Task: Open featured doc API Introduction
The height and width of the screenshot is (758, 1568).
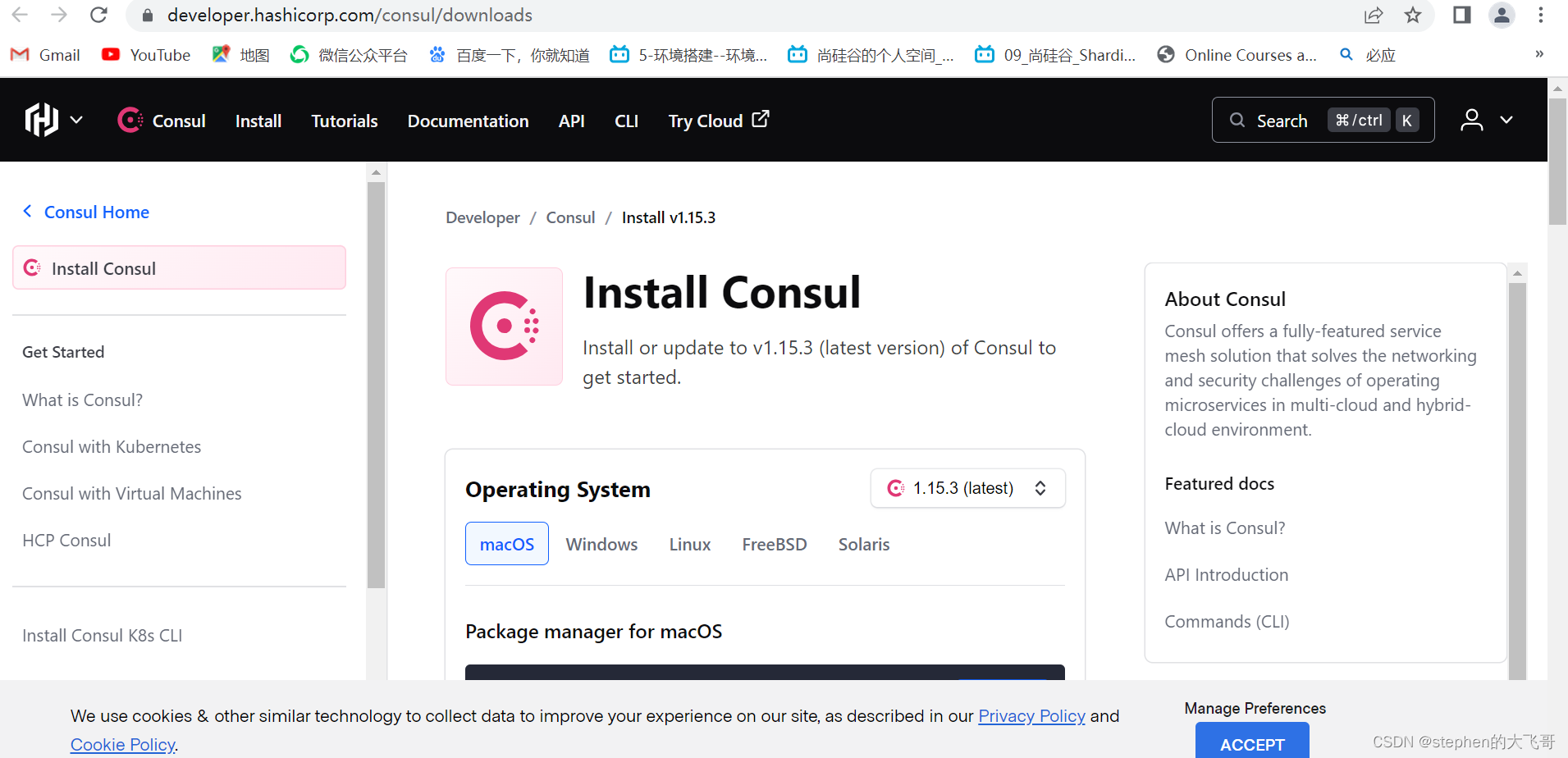Action: pos(1227,574)
